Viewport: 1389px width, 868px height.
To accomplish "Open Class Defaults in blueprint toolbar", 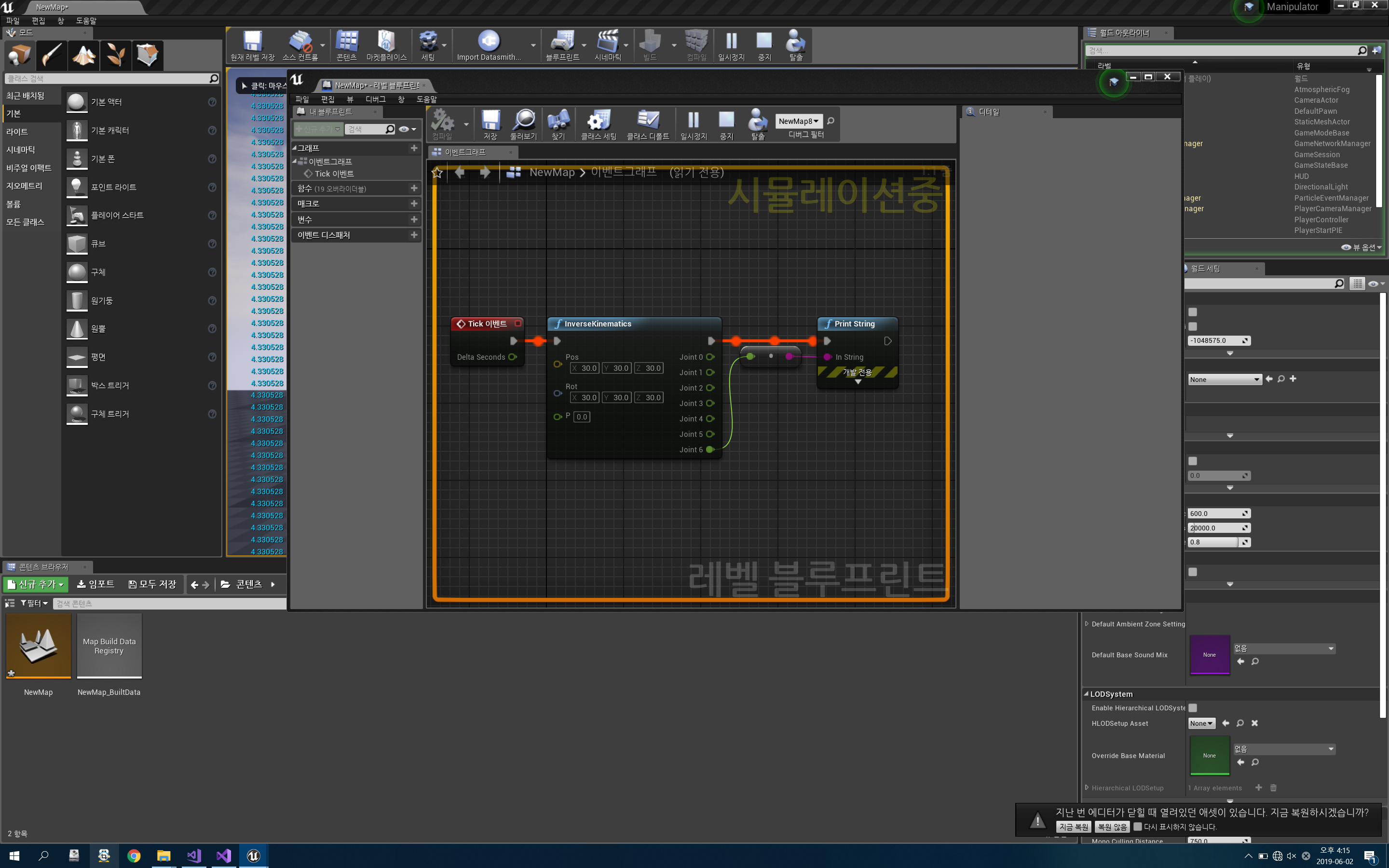I will (648, 121).
